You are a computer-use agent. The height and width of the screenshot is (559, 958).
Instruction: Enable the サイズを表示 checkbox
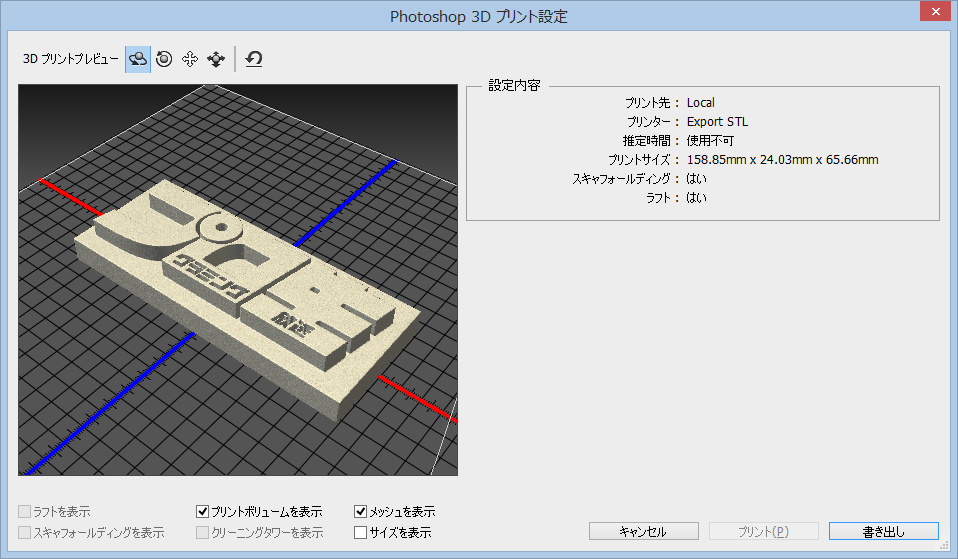(361, 533)
